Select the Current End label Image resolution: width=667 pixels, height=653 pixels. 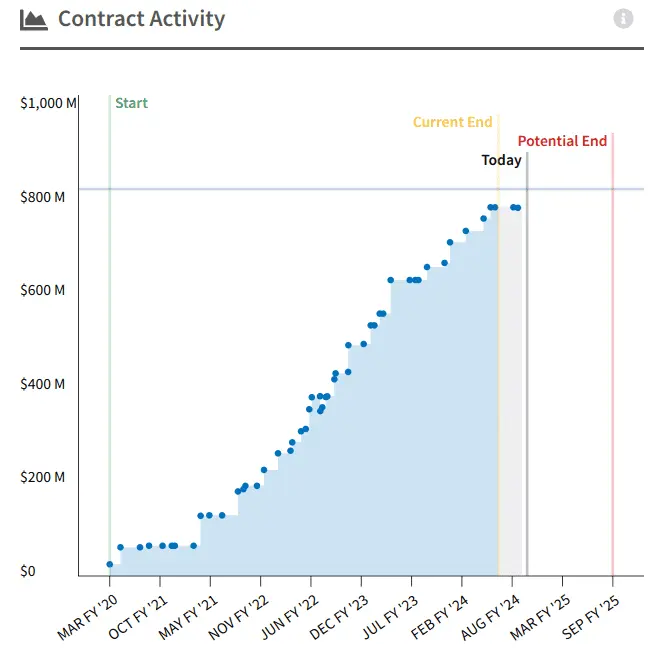click(x=453, y=122)
